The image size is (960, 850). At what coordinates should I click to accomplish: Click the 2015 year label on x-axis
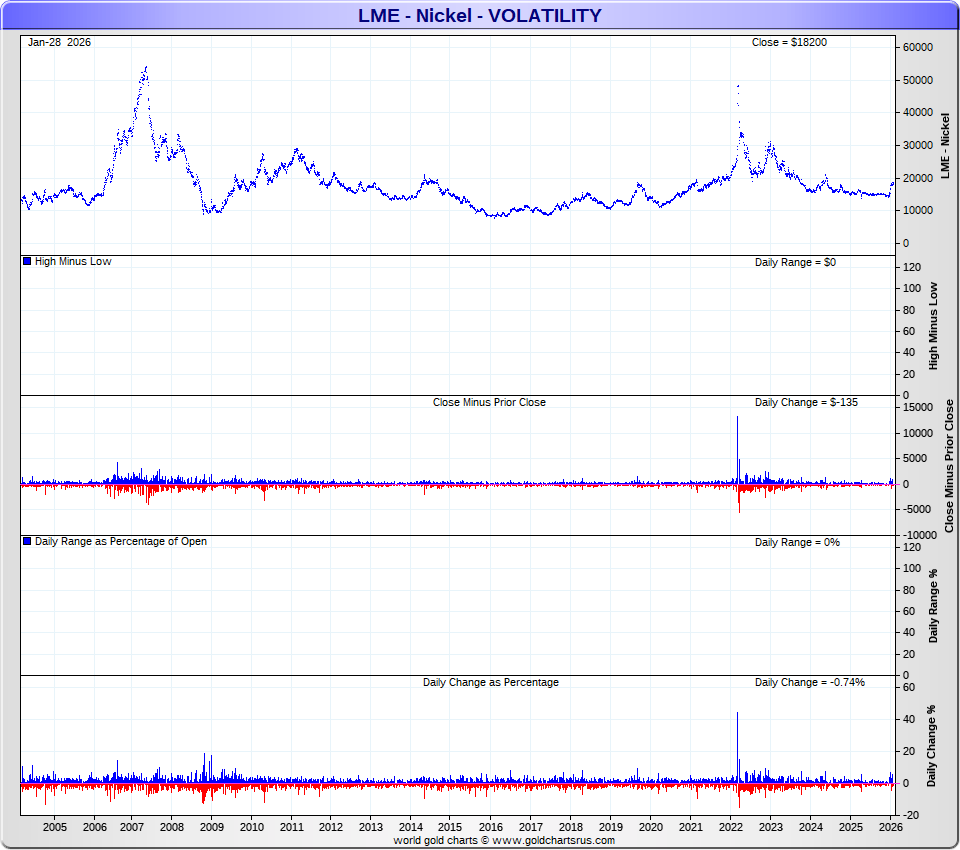point(450,827)
